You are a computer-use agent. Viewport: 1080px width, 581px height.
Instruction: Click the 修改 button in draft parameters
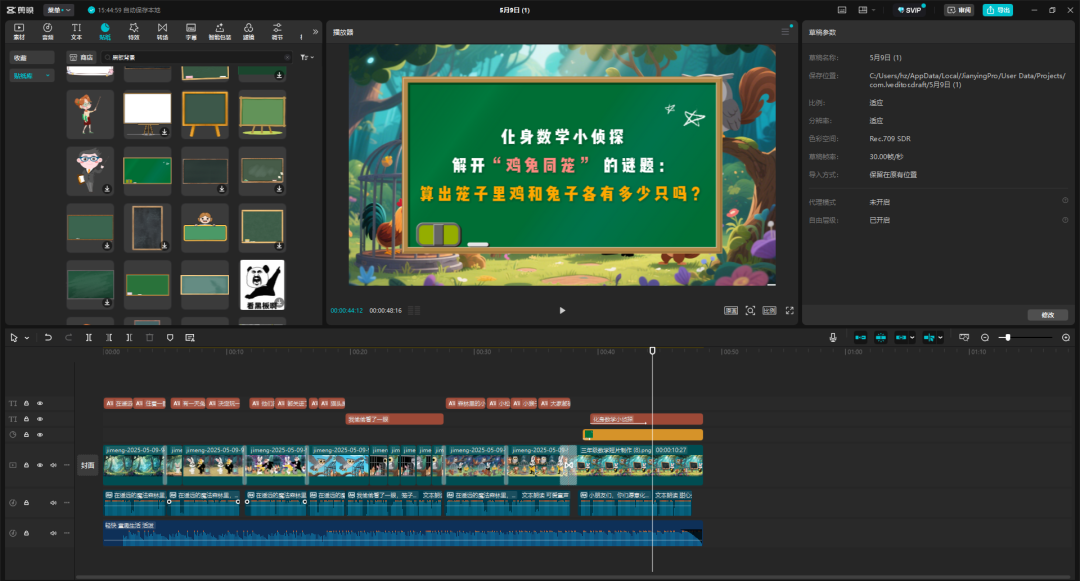click(x=1047, y=315)
